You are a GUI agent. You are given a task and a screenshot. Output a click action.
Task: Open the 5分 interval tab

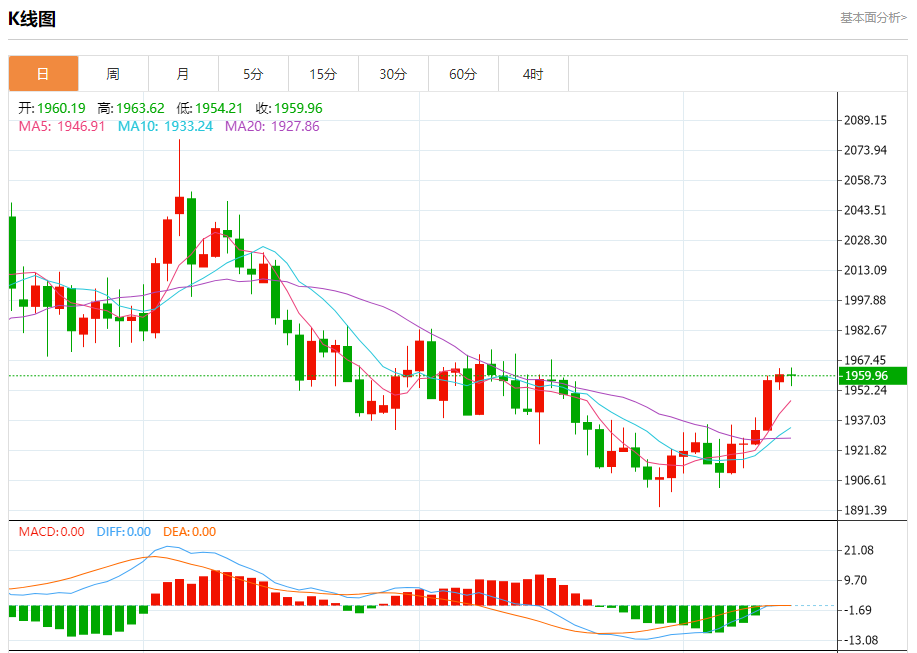[x=253, y=74]
